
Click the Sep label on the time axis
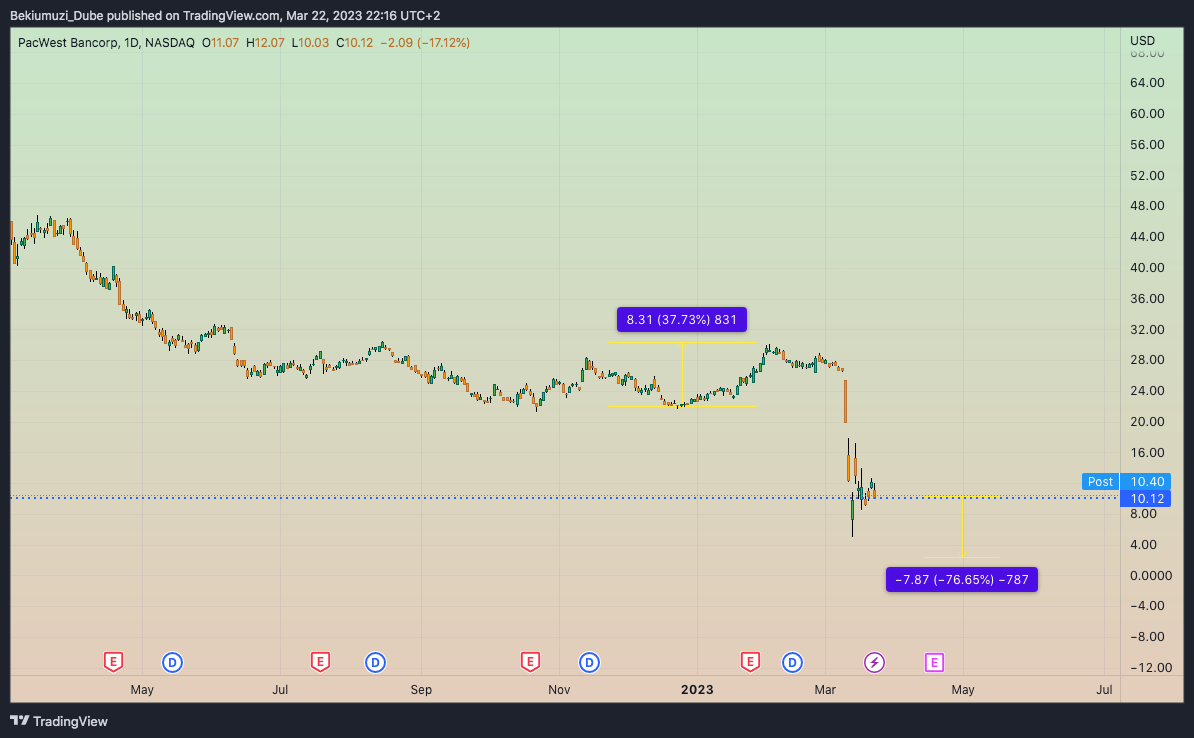(421, 689)
